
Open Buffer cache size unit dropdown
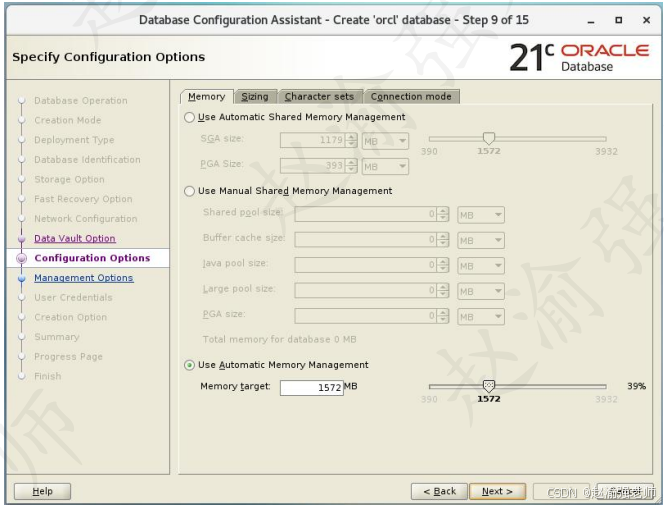(481, 241)
